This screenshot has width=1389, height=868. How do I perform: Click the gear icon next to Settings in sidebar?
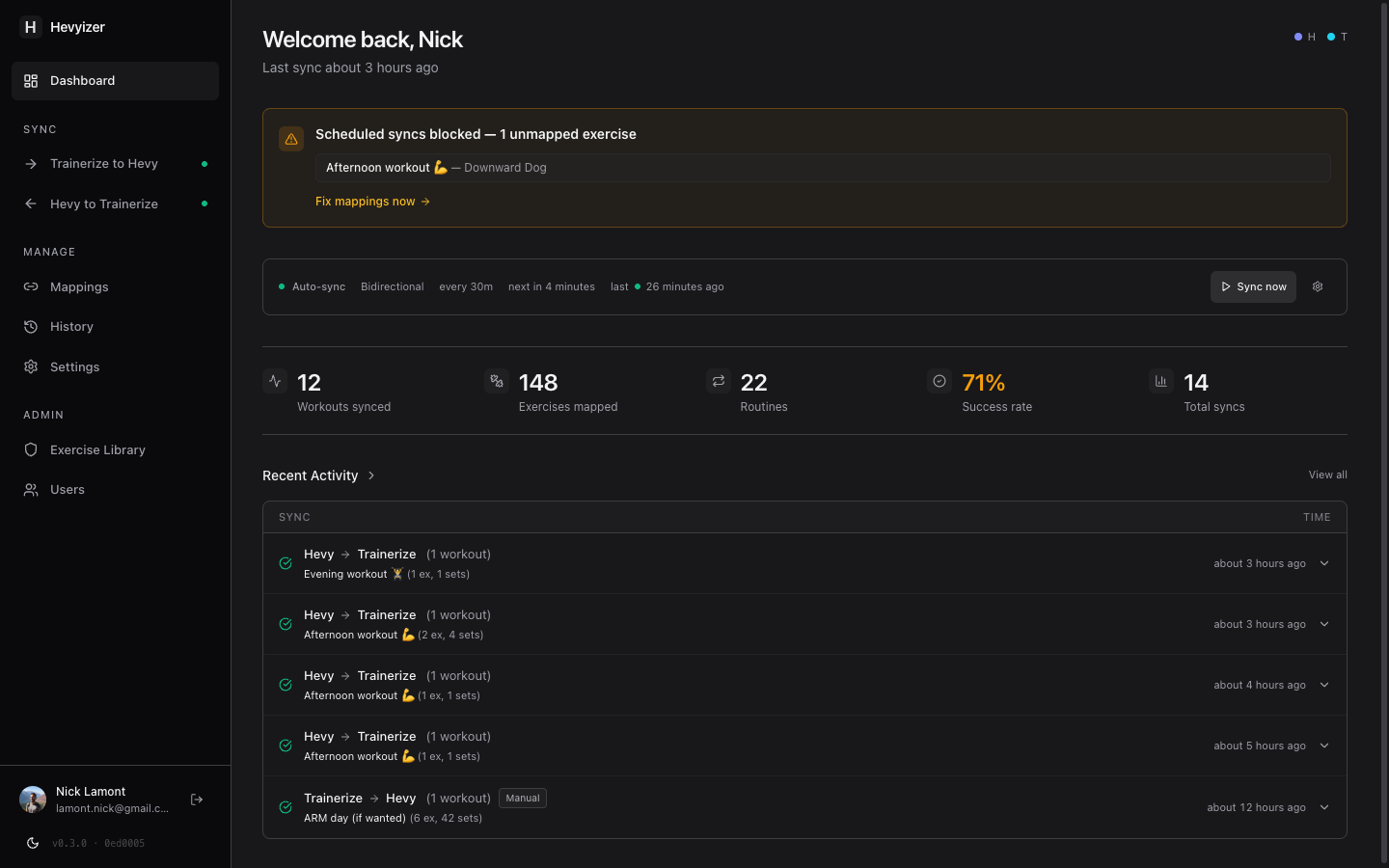[31, 366]
